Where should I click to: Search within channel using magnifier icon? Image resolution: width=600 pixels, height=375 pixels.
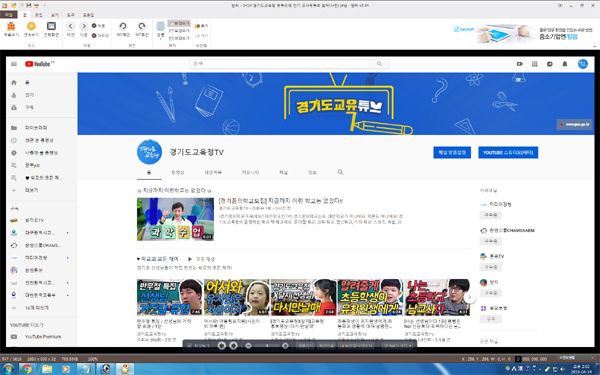[x=340, y=172]
